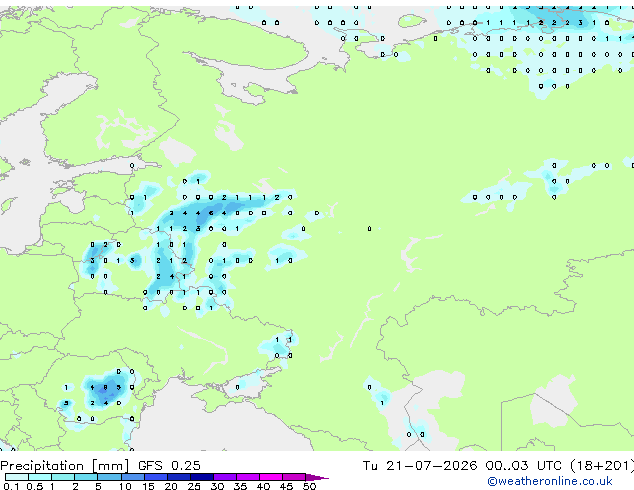Click the 0.1–0.5 mm legend color swatch
This screenshot has width=634, height=490.
17,477
